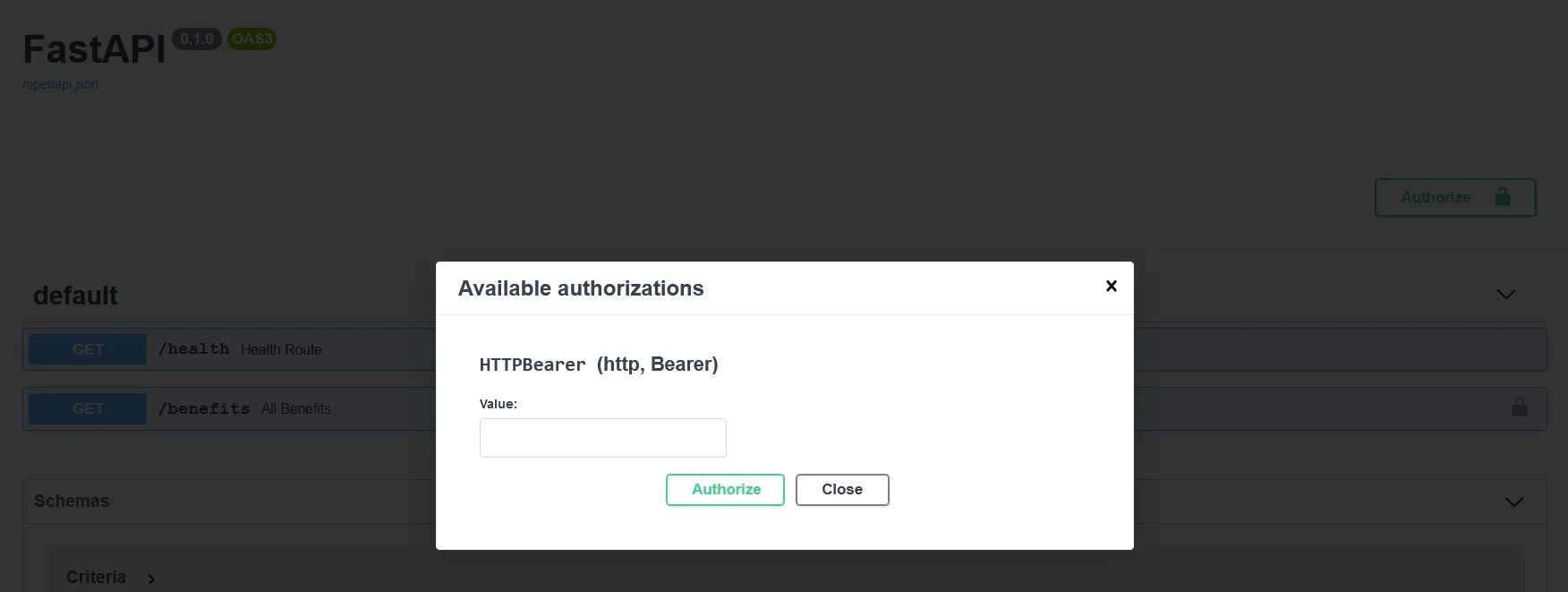Expand the Criteria schema arrow

click(x=151, y=579)
